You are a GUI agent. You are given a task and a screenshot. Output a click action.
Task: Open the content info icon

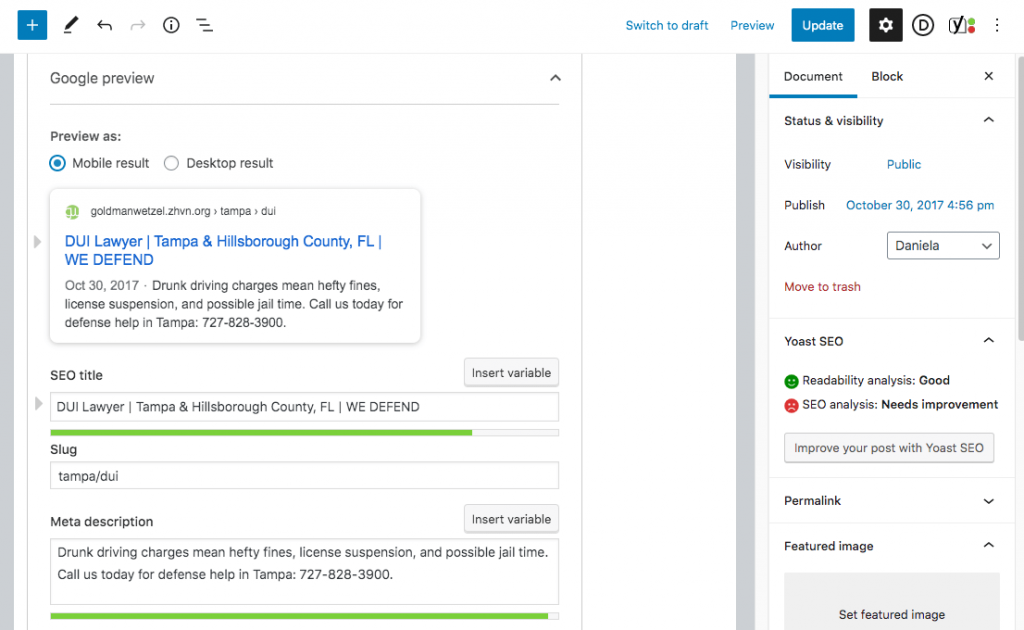[x=171, y=25]
